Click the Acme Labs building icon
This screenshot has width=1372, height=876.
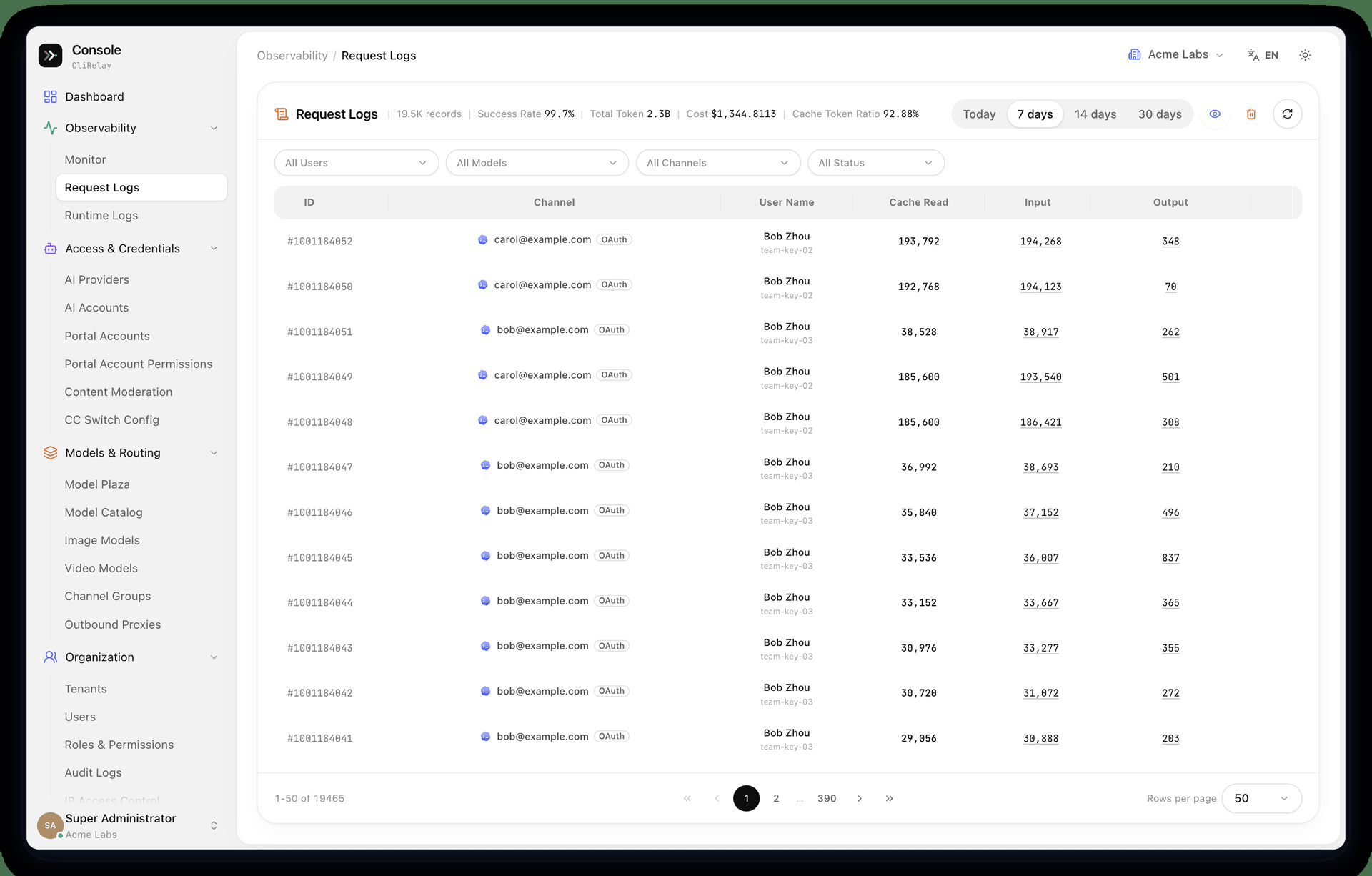coord(1134,54)
